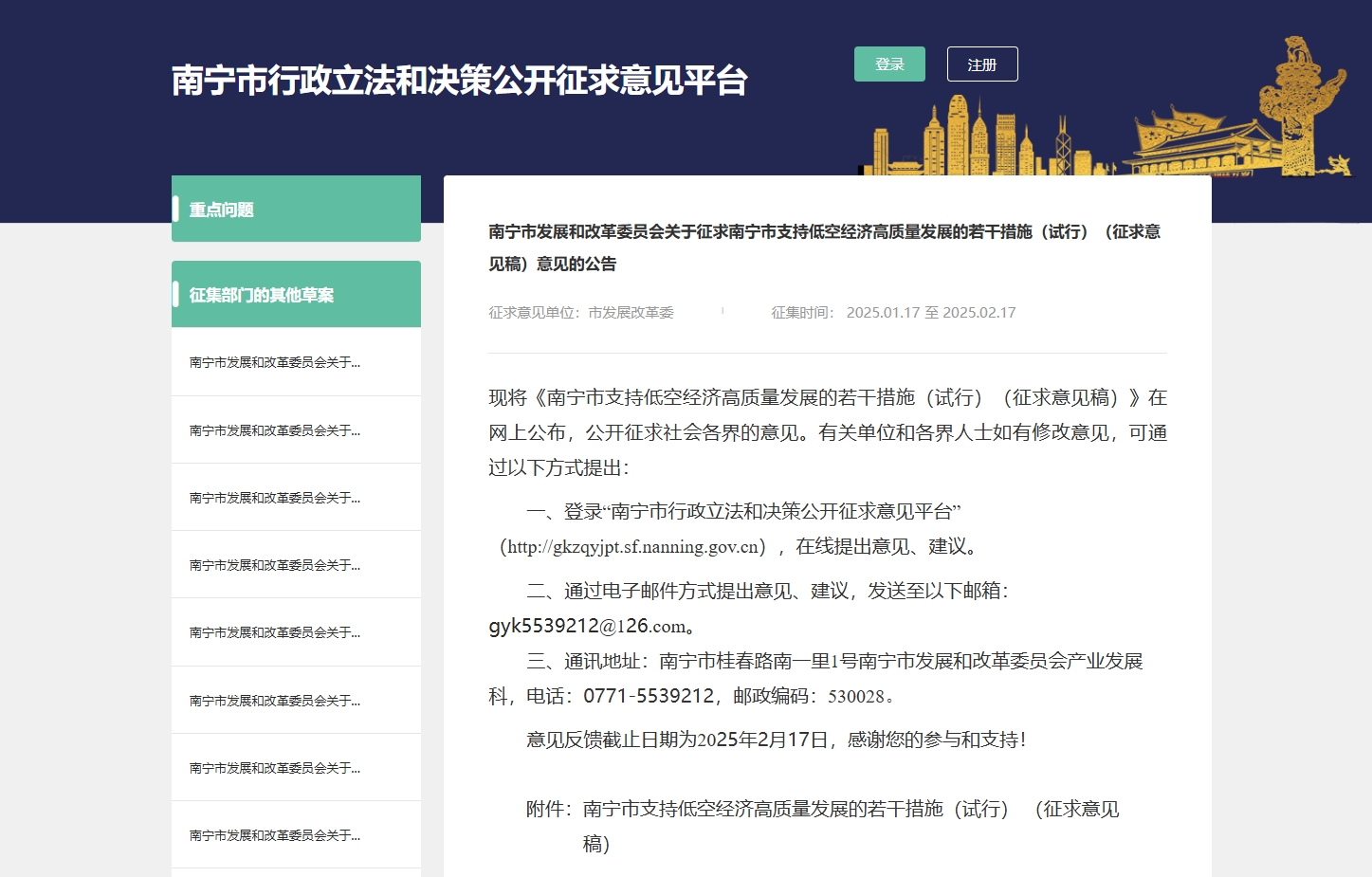The height and width of the screenshot is (877, 1372).
Task: Click the 注册 register button
Action: tap(981, 64)
